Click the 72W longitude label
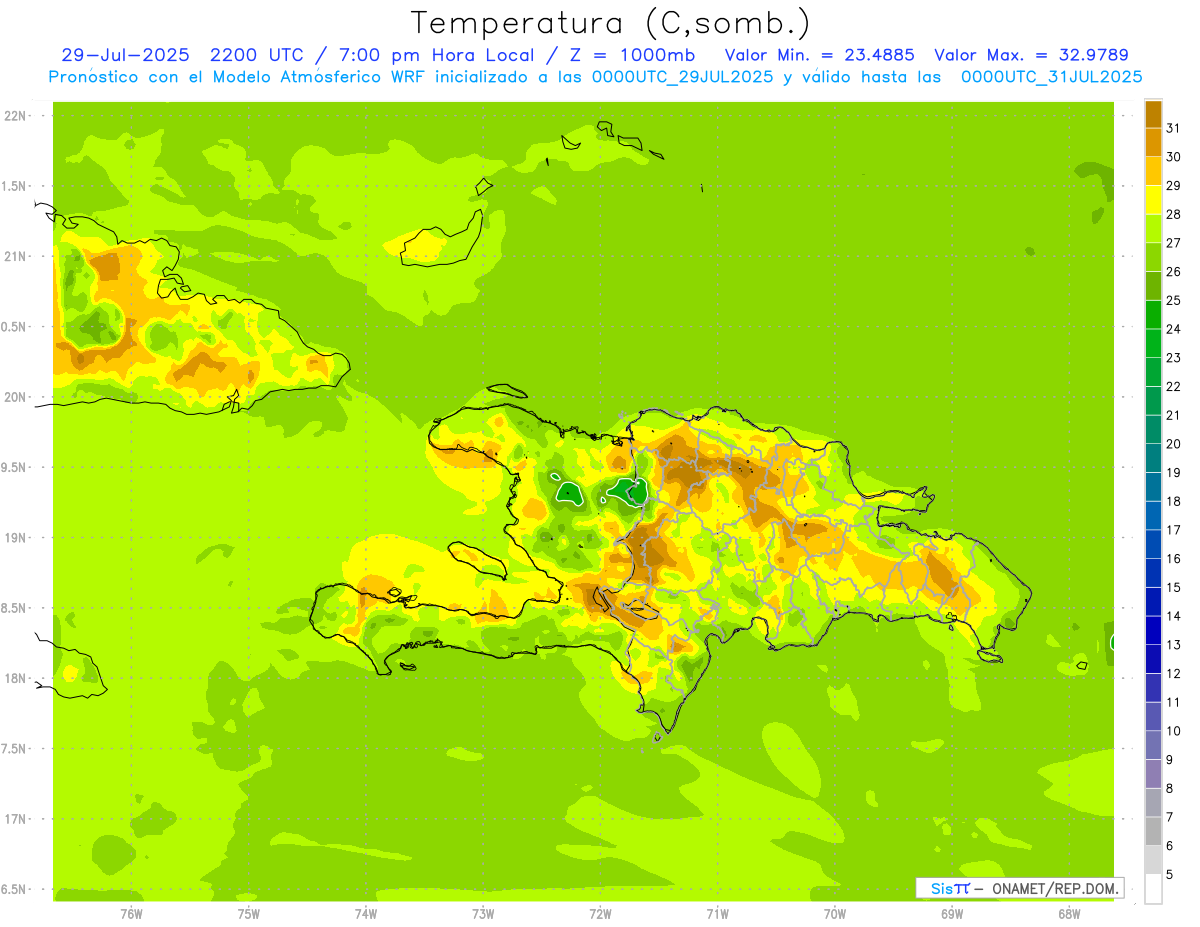1200x927 pixels. (600, 913)
